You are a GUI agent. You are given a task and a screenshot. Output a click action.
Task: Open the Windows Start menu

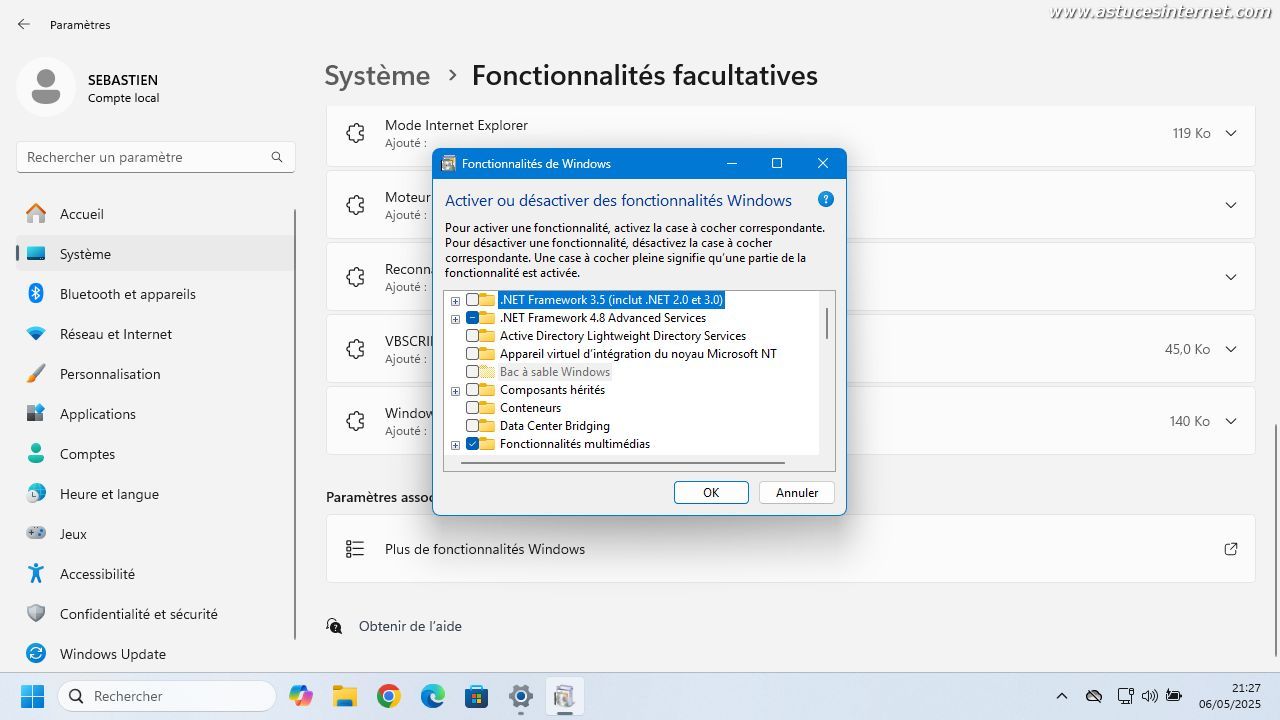point(33,696)
